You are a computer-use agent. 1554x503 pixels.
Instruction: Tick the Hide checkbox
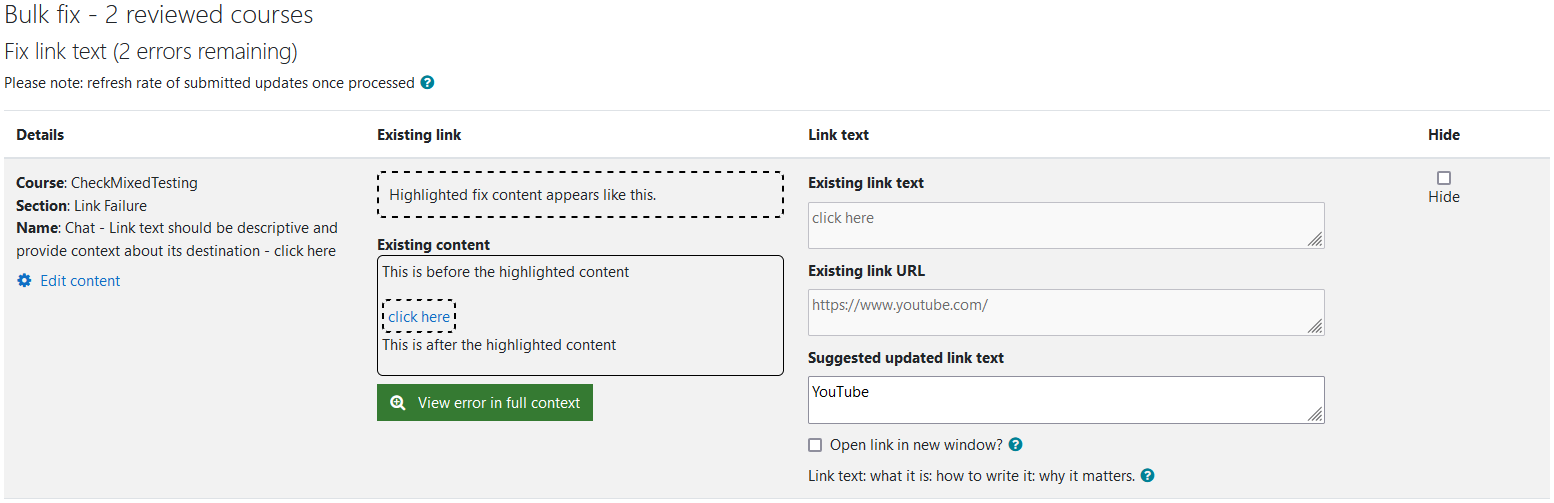pos(1444,178)
